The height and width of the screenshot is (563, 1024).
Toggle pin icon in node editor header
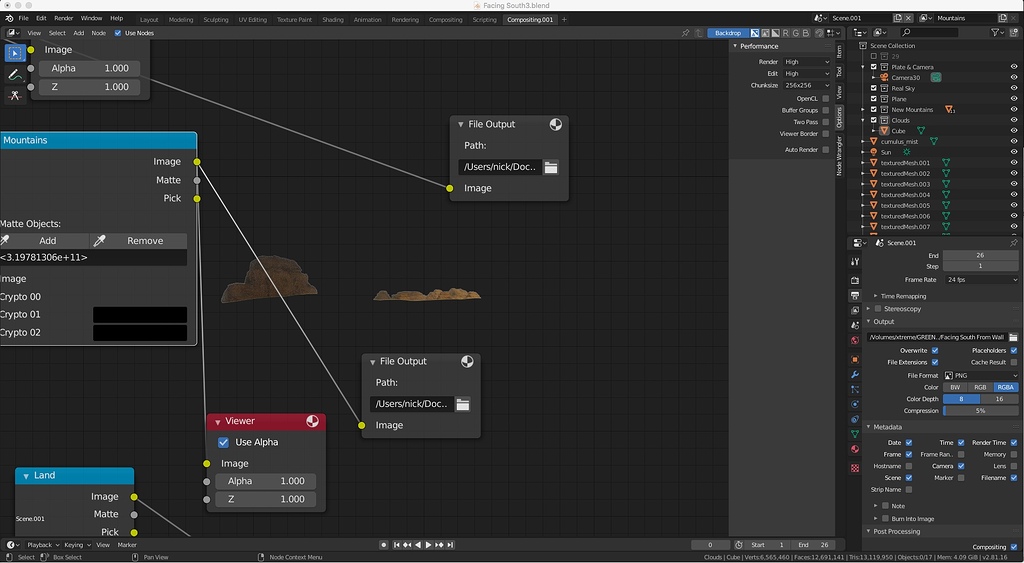pos(685,33)
